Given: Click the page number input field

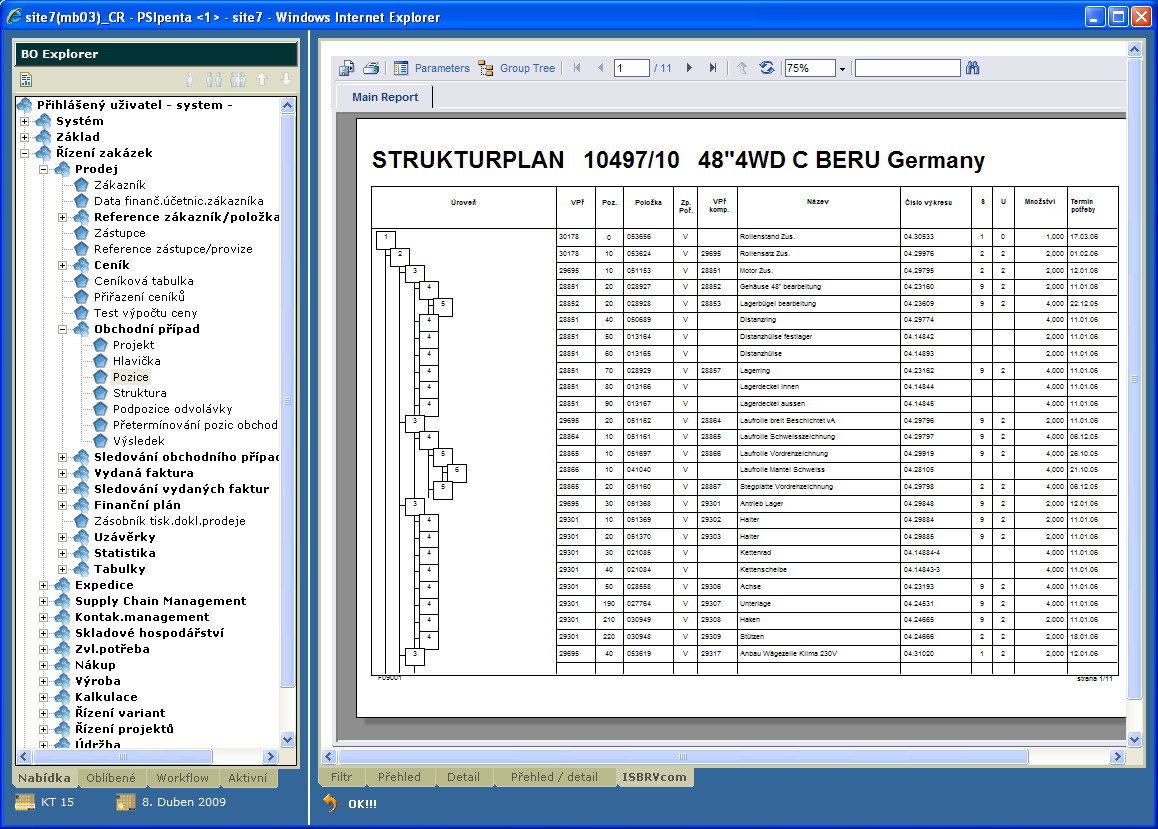Looking at the screenshot, I should pos(631,68).
